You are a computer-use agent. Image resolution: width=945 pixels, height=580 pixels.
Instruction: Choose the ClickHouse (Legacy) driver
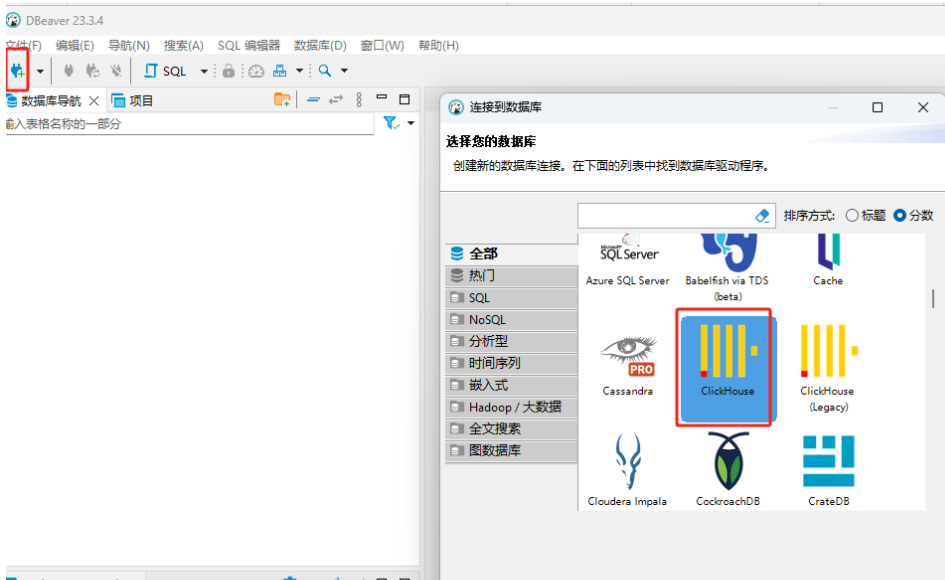pos(828,368)
